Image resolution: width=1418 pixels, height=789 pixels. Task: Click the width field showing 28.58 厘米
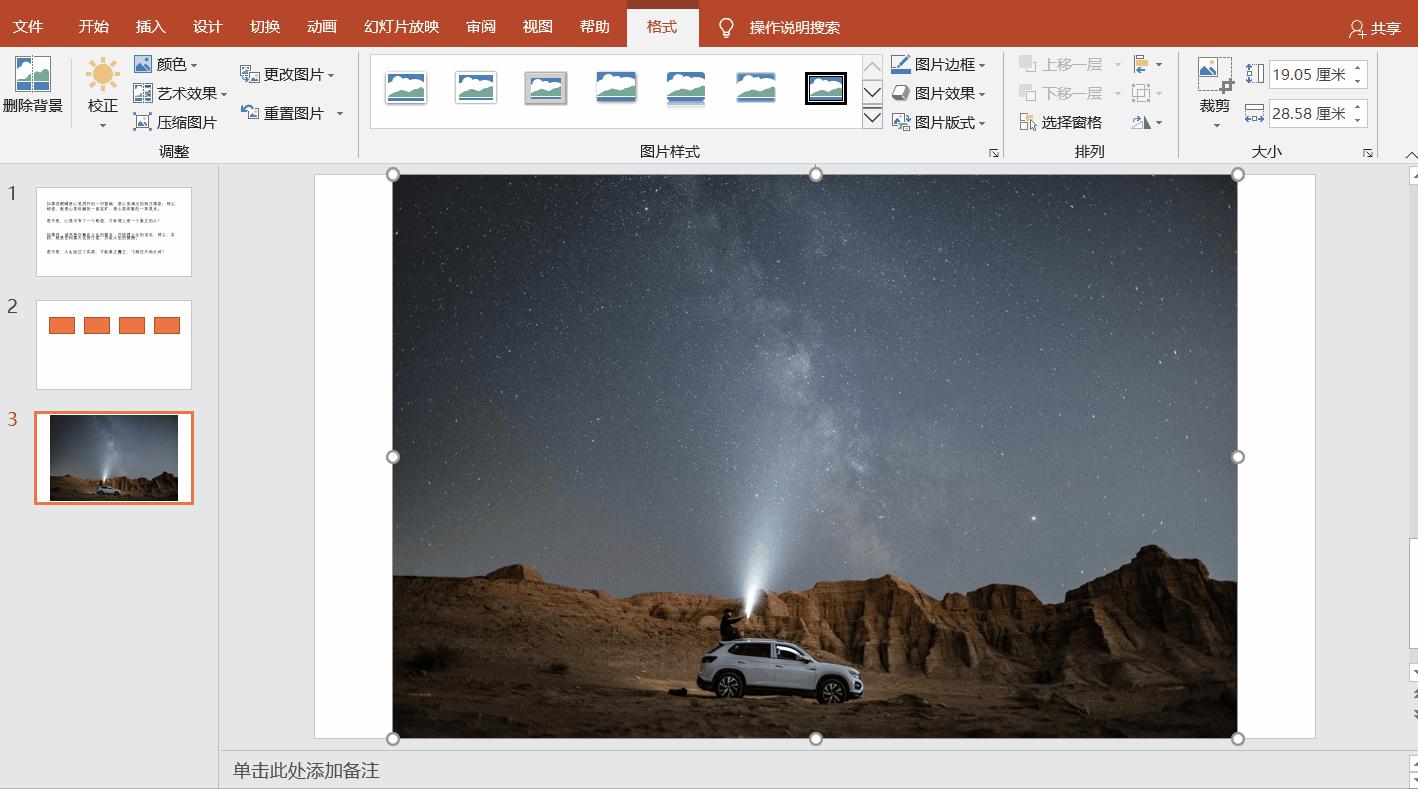click(x=1309, y=114)
